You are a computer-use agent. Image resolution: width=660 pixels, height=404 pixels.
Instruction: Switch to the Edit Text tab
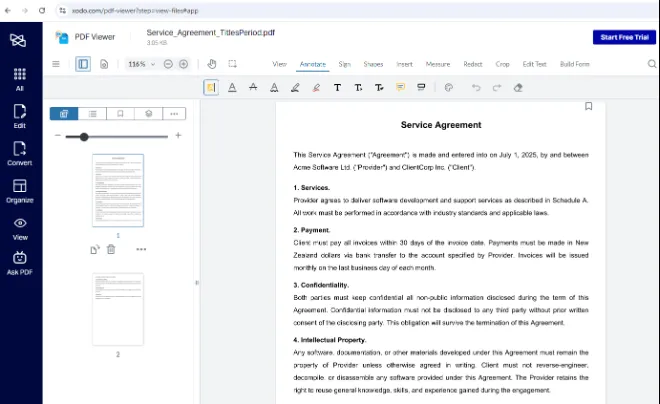point(535,64)
